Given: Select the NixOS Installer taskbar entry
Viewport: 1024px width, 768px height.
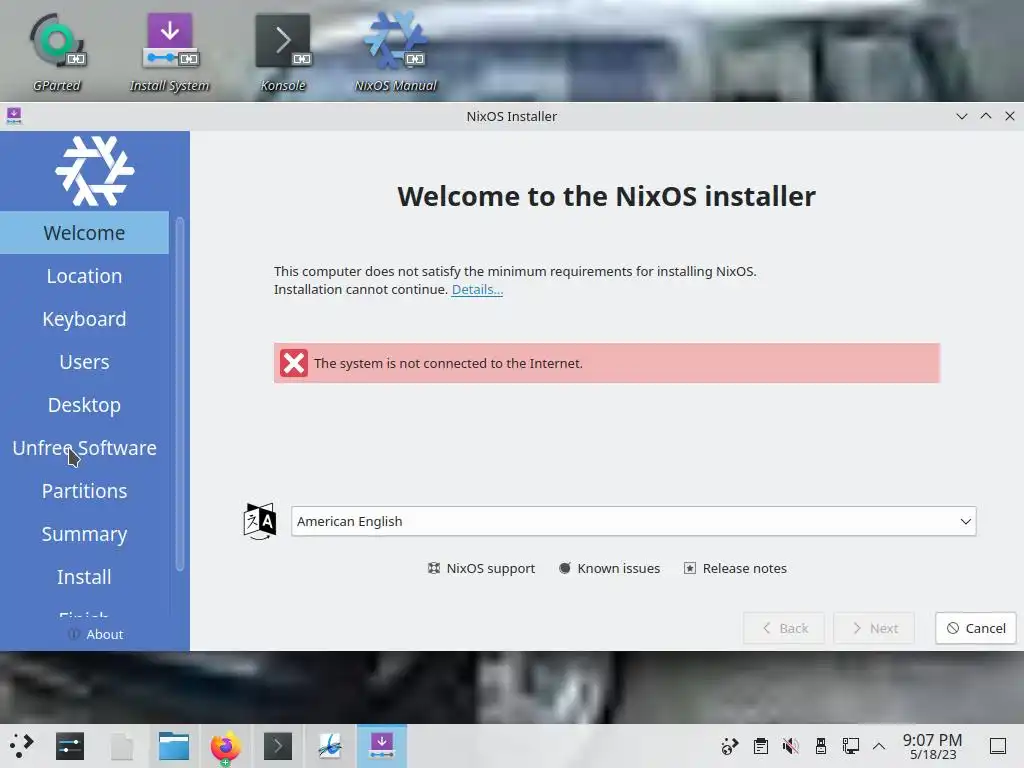Looking at the screenshot, I should click(x=382, y=746).
